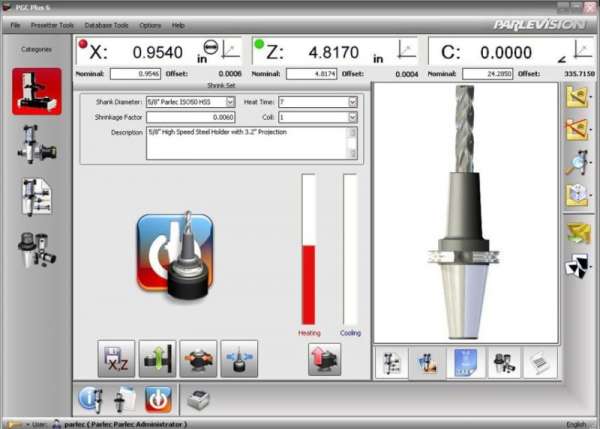Click the X value 0.9540 readout

pyautogui.click(x=158, y=52)
